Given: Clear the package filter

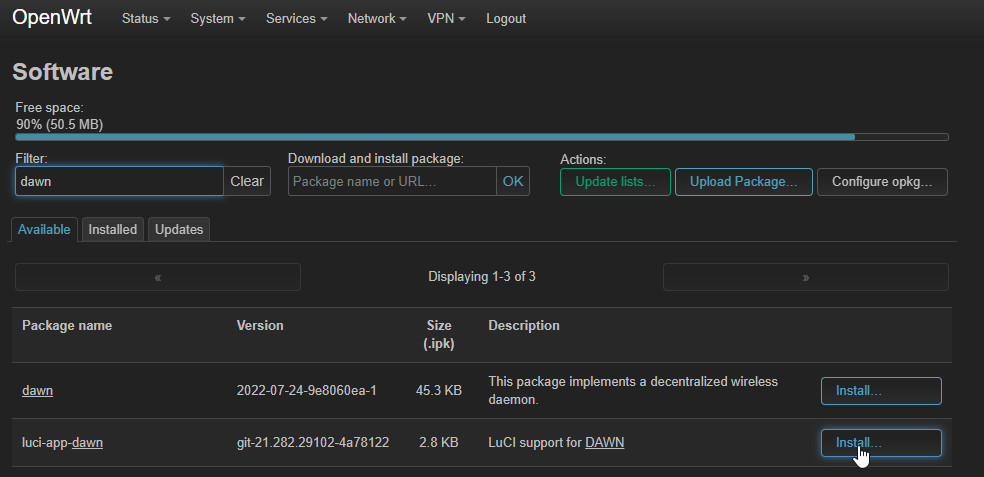Looking at the screenshot, I should click(247, 181).
